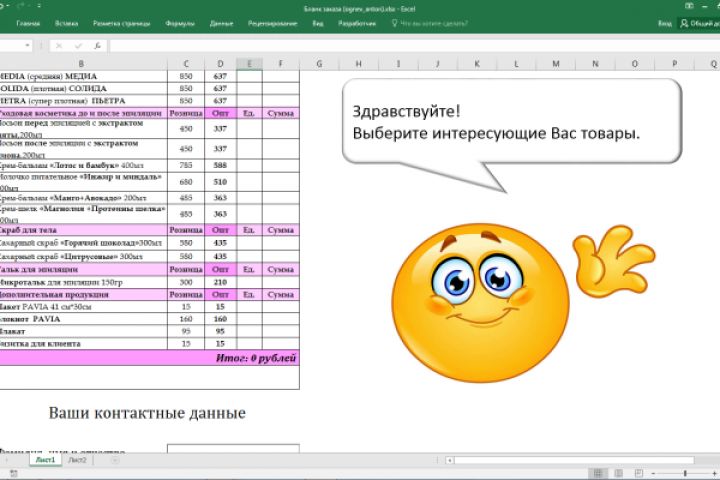This screenshot has width=720, height=480.
Task: Click the 'Микротальк для эпиляции 150гр' cell
Action: 84,282
